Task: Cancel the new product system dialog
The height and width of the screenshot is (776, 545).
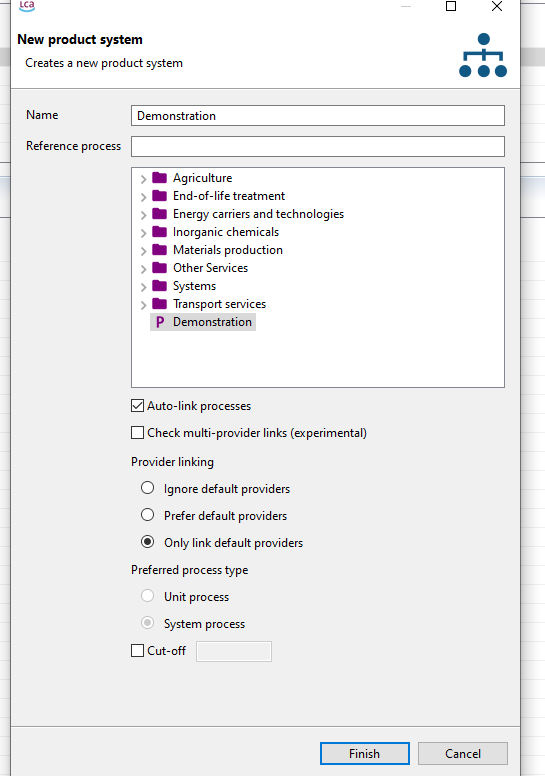Action: click(x=463, y=753)
